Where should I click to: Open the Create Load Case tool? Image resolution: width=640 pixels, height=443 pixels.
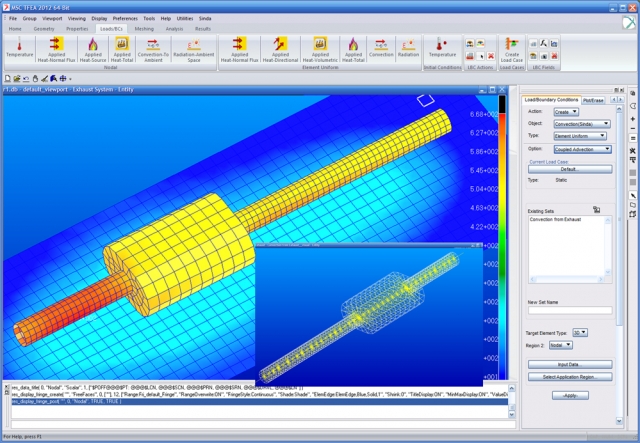pos(511,47)
